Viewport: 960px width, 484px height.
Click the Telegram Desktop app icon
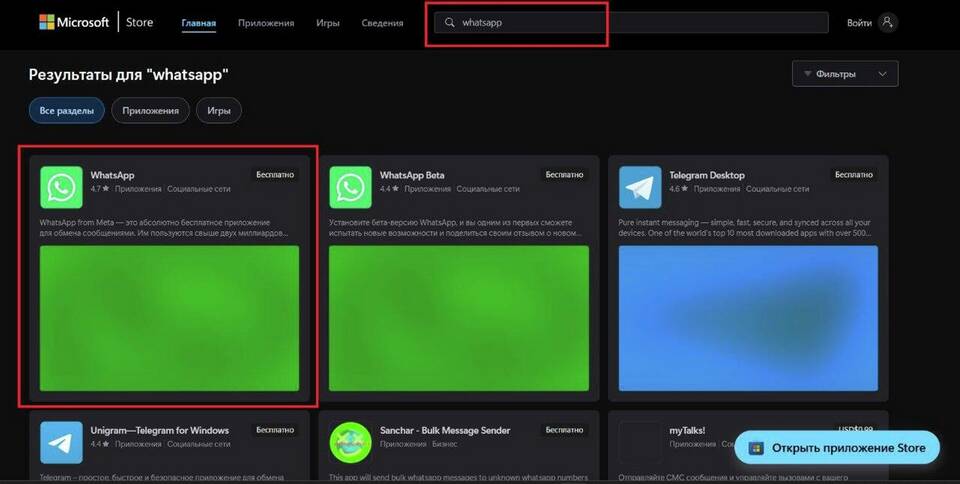(640, 187)
